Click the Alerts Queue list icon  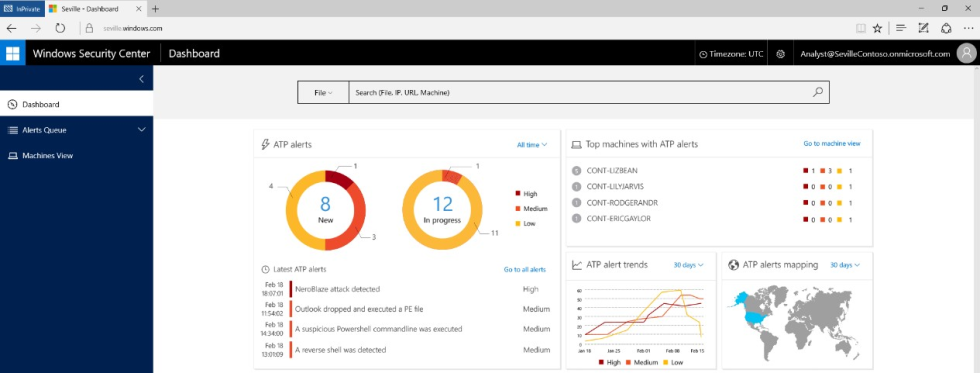pyautogui.click(x=12, y=130)
